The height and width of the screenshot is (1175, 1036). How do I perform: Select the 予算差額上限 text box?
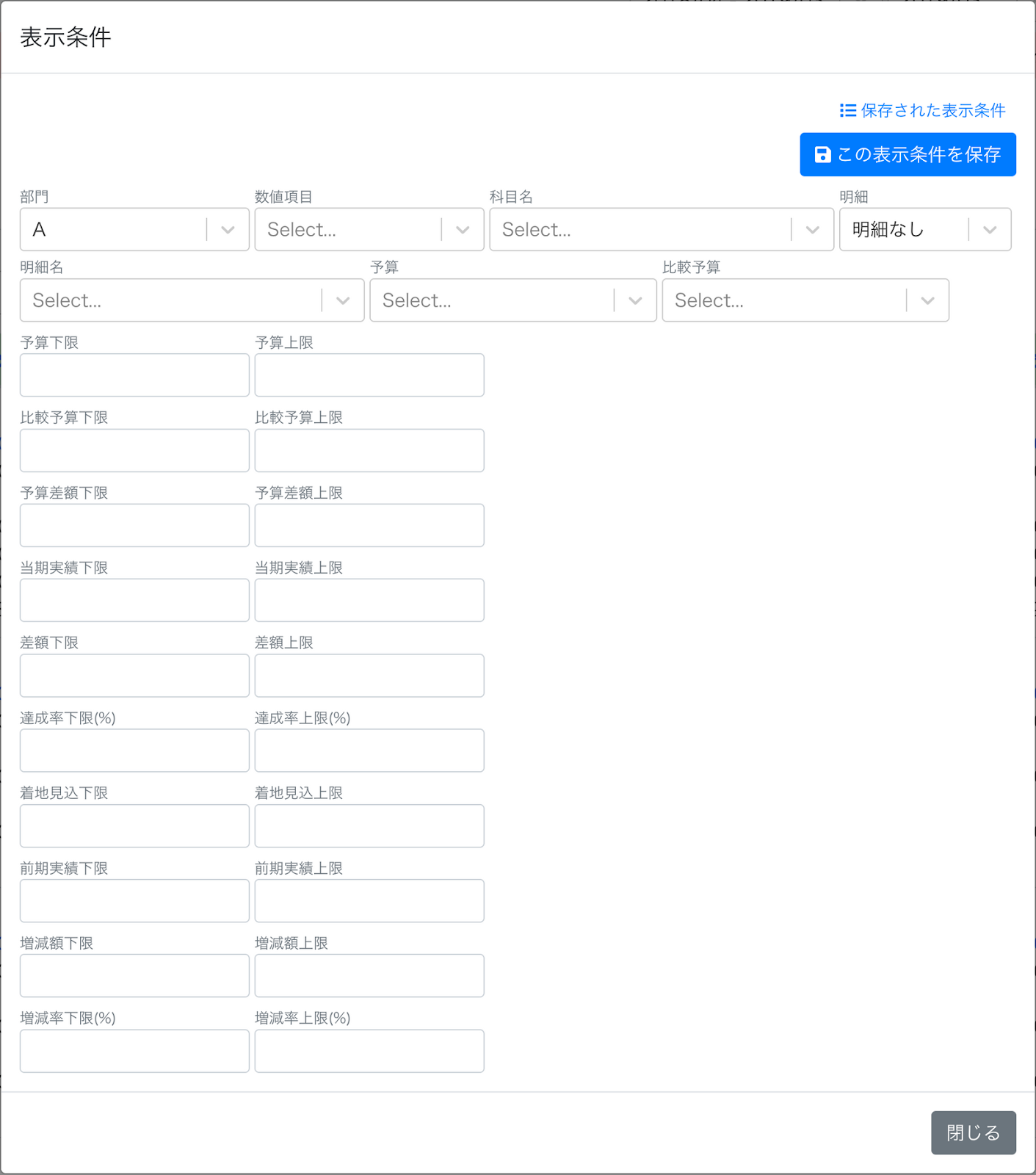click(x=369, y=525)
